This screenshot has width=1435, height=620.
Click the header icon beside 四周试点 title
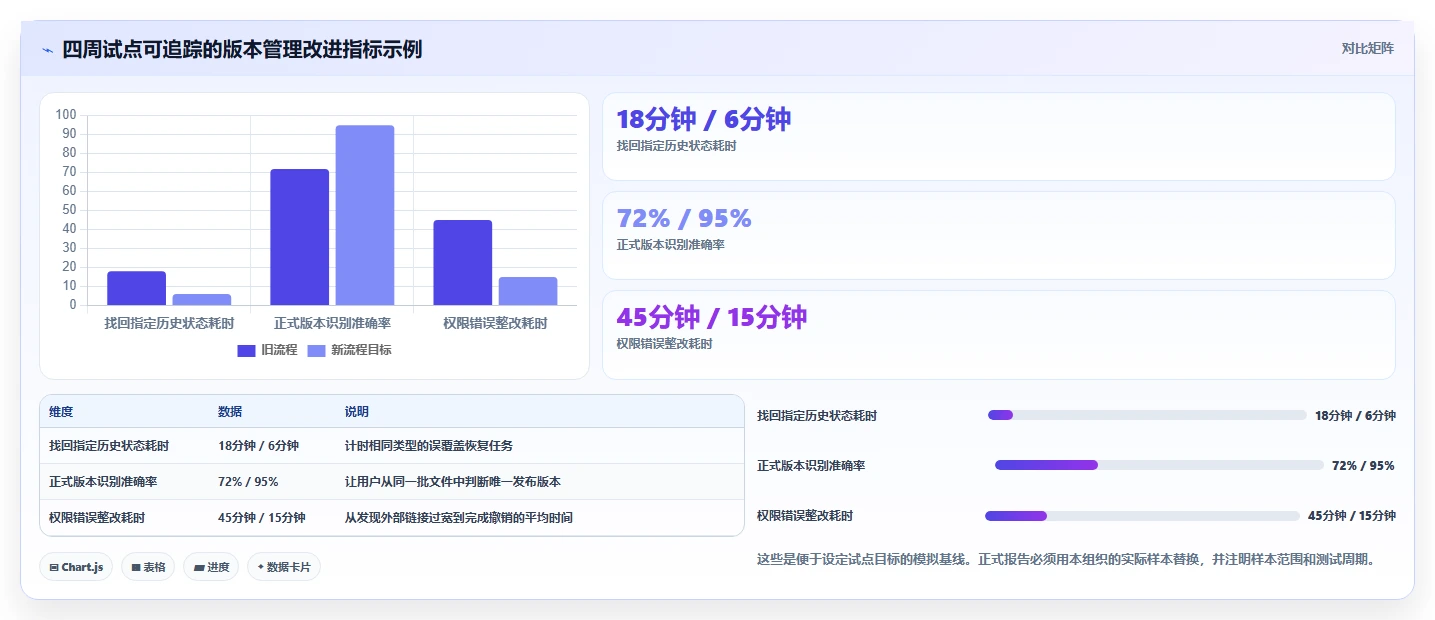[x=47, y=49]
